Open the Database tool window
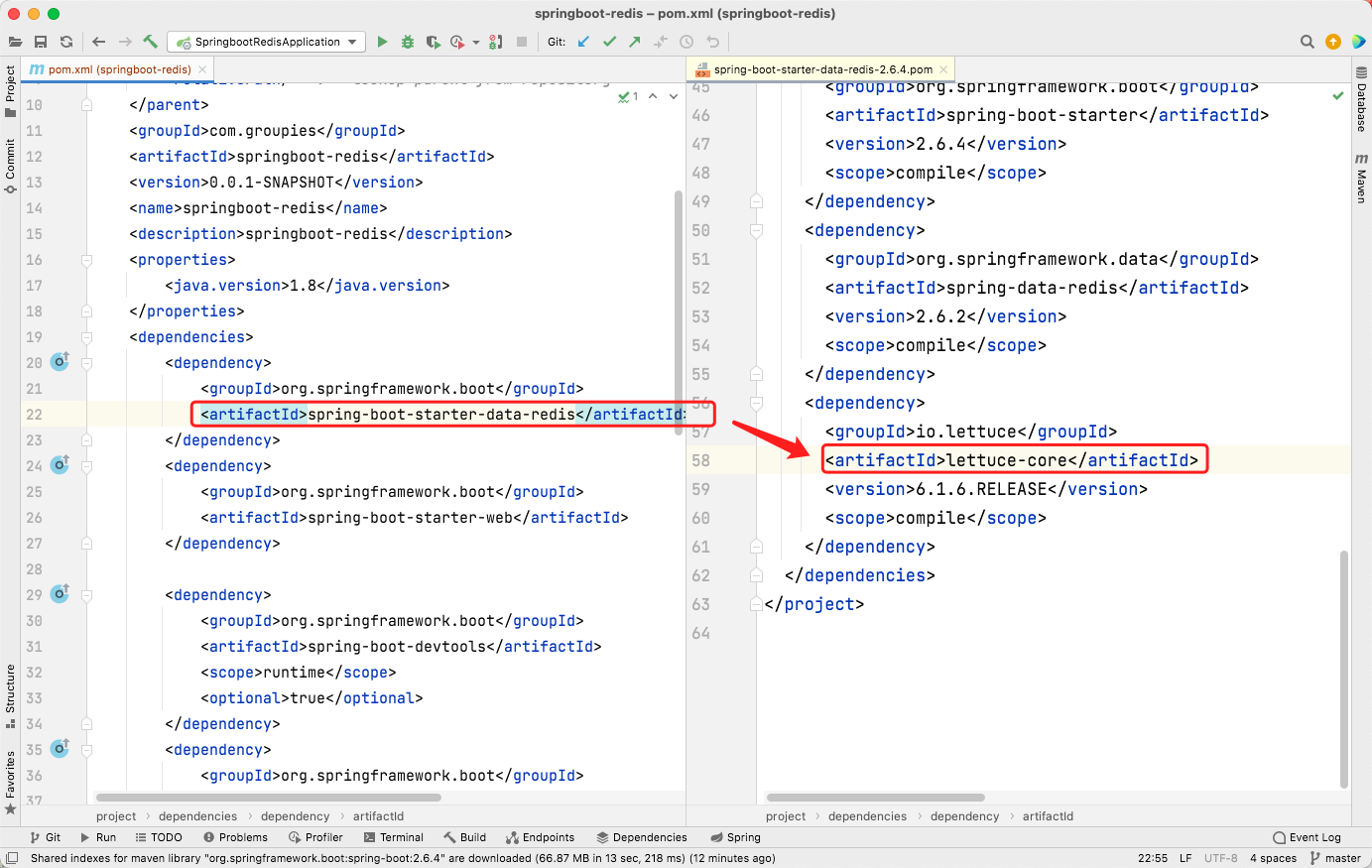The width and height of the screenshot is (1372, 868). 1361,100
